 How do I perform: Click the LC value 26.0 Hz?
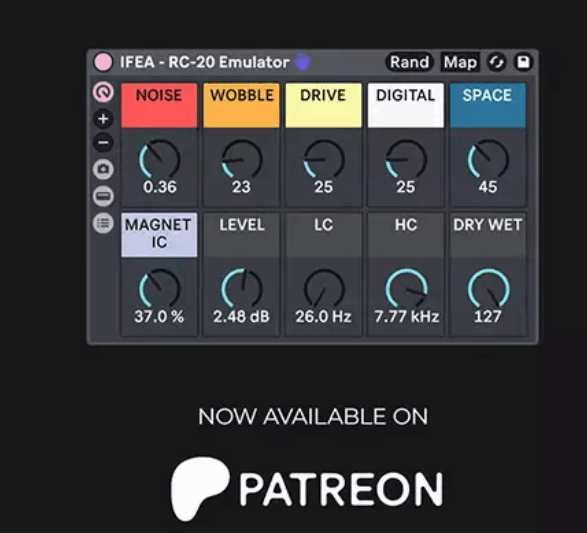[323, 317]
